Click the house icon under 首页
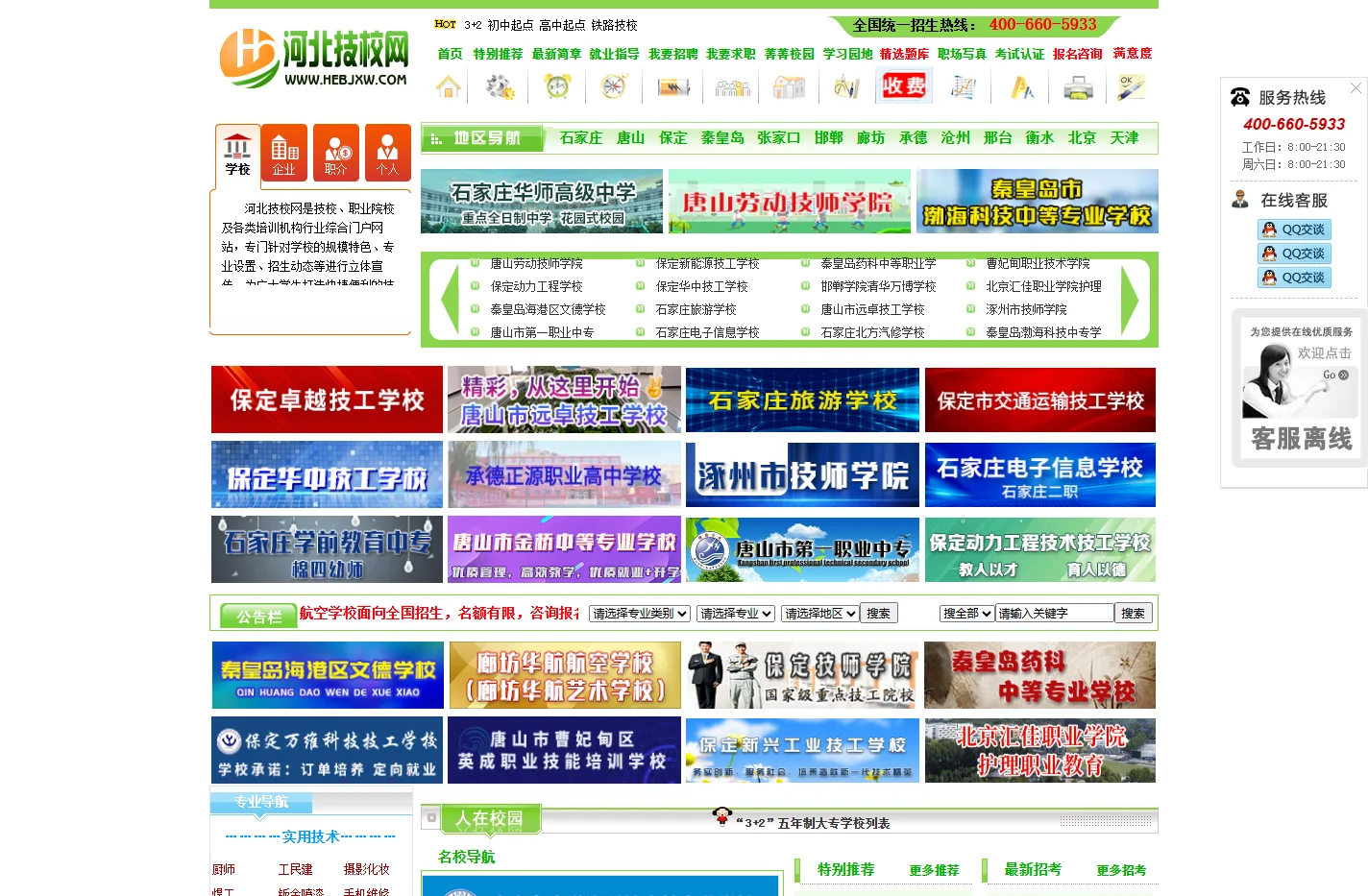The image size is (1368, 896). pyautogui.click(x=449, y=87)
